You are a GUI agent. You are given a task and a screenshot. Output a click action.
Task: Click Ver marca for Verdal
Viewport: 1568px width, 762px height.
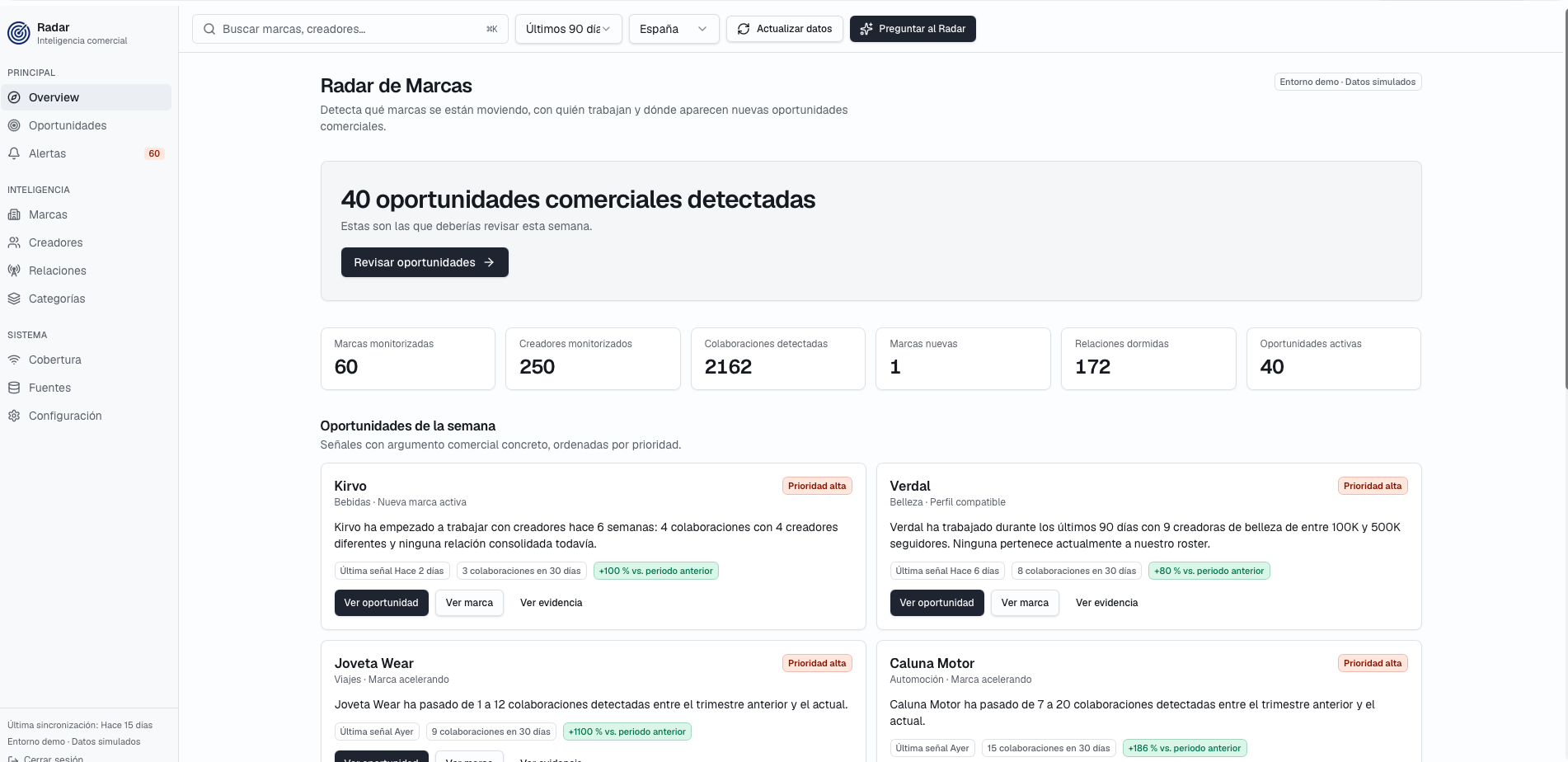(x=1025, y=603)
